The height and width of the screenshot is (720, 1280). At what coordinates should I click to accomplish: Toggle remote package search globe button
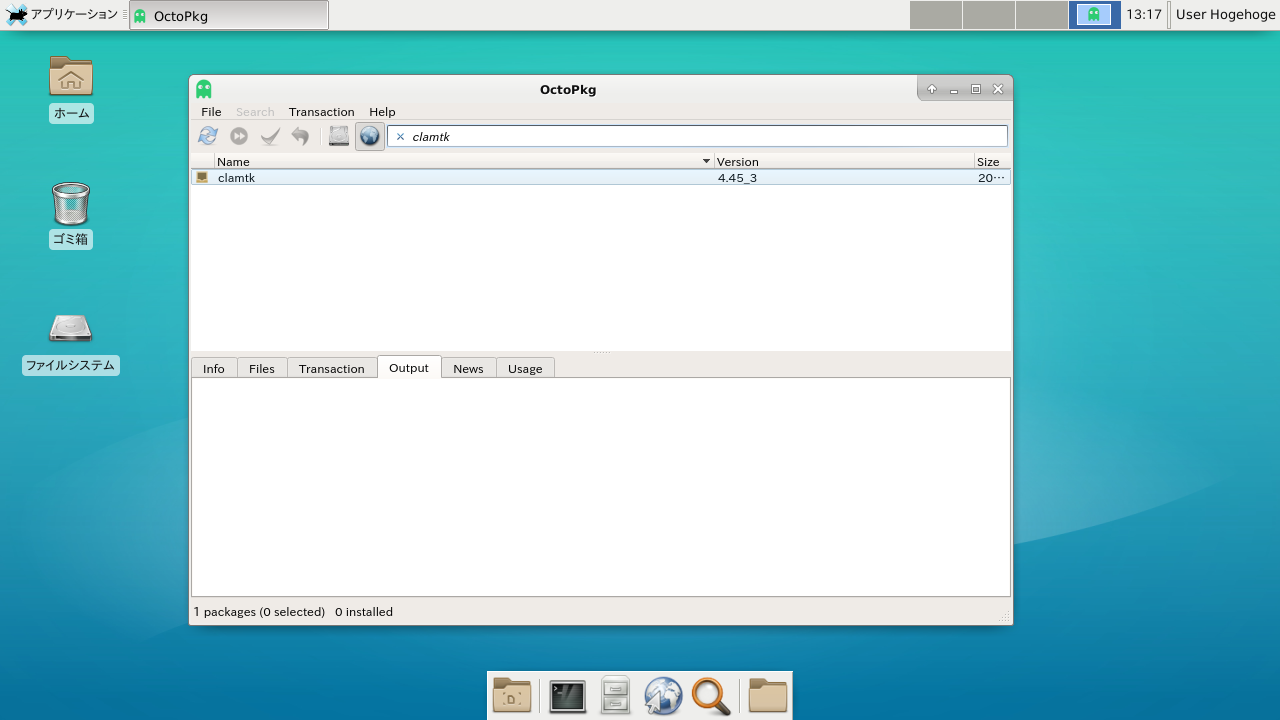(370, 136)
